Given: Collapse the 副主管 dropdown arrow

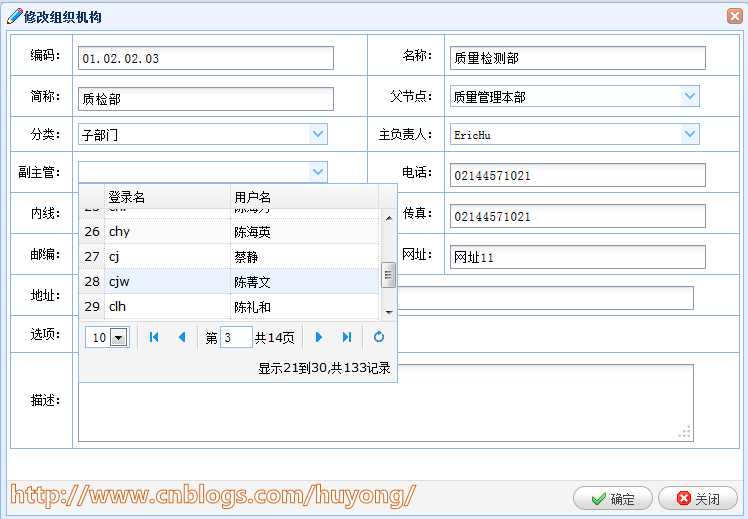Looking at the screenshot, I should 318,172.
